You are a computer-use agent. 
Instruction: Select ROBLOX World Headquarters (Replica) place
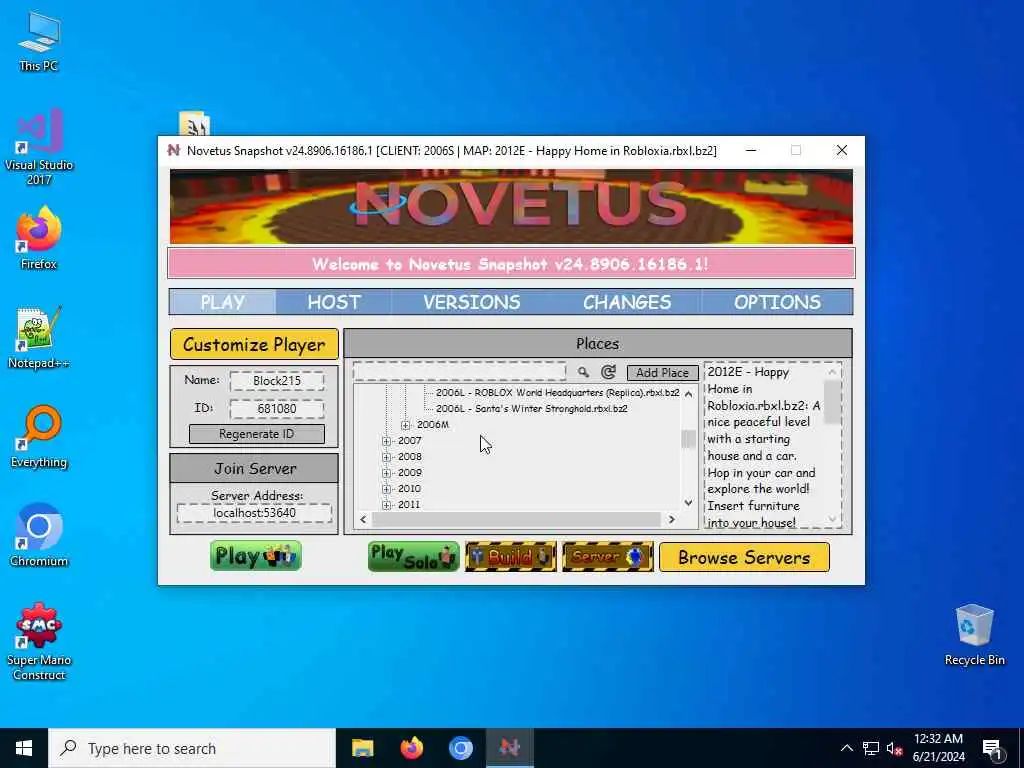[558, 392]
